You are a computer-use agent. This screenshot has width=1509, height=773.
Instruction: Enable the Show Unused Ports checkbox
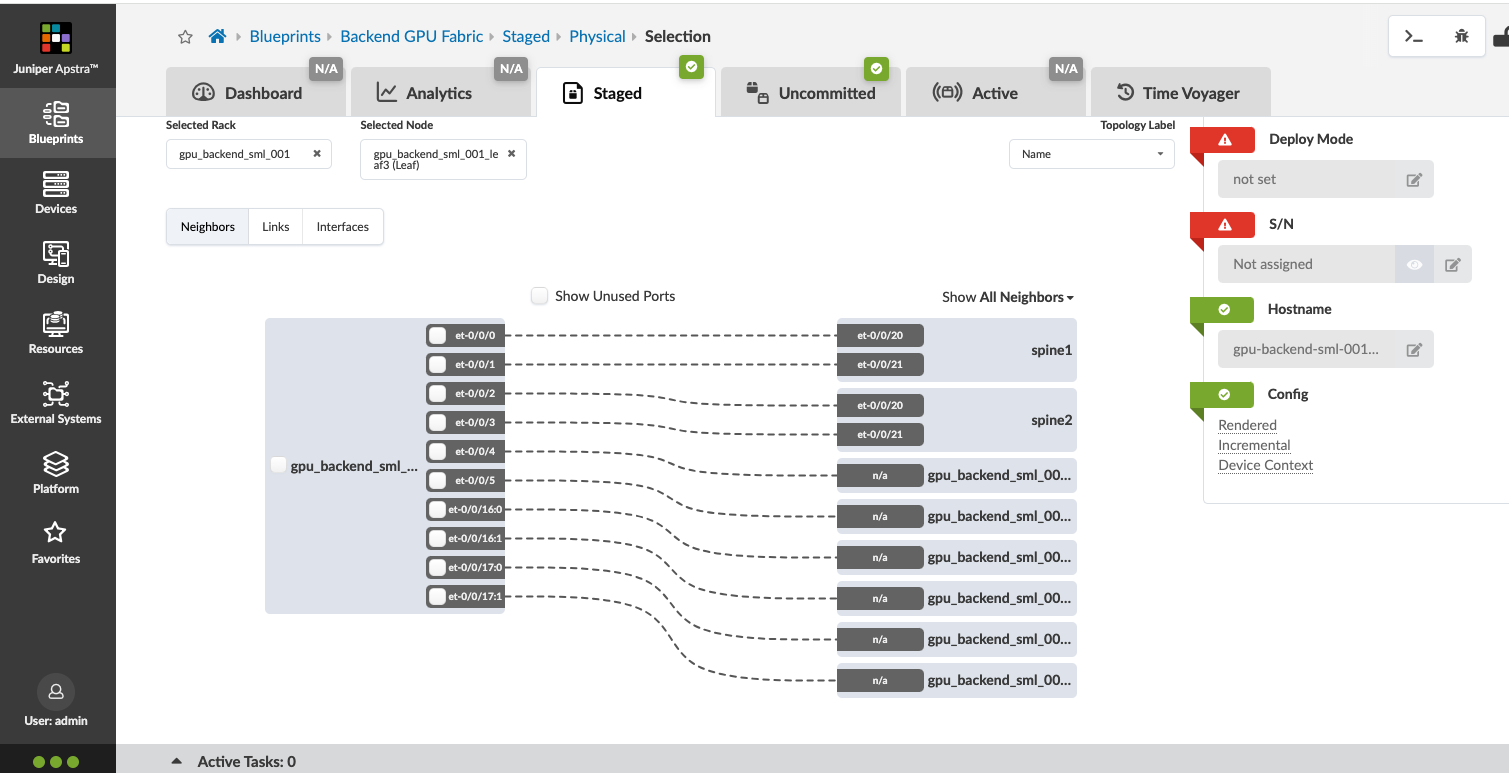pos(540,296)
